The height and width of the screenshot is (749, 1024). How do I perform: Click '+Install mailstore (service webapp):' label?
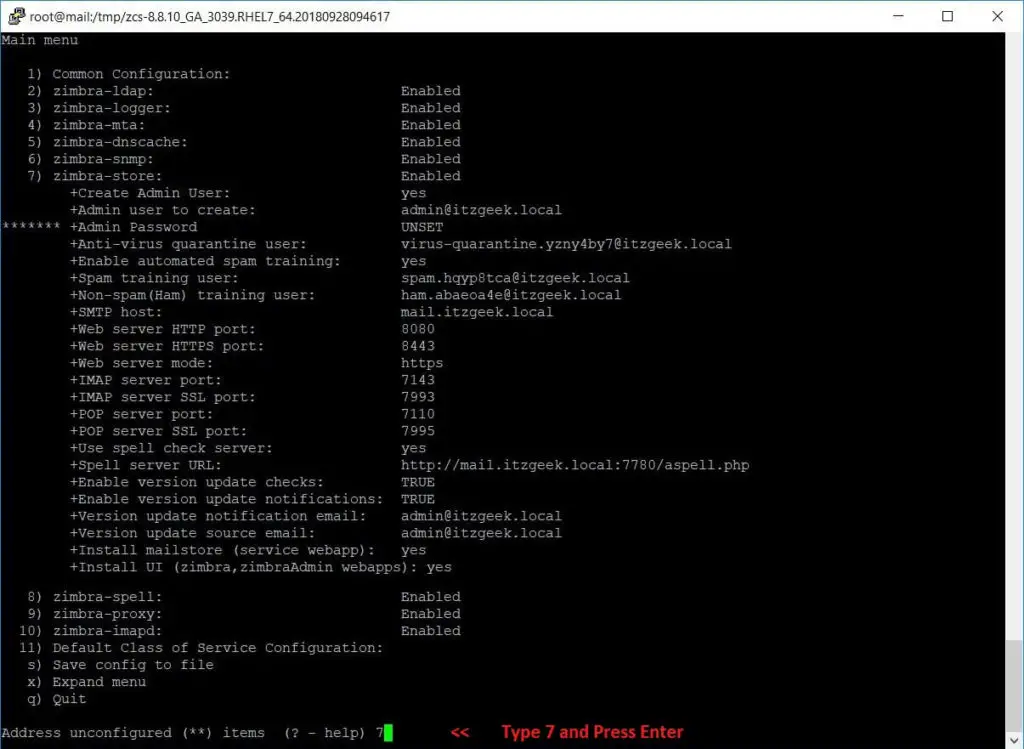click(222, 550)
